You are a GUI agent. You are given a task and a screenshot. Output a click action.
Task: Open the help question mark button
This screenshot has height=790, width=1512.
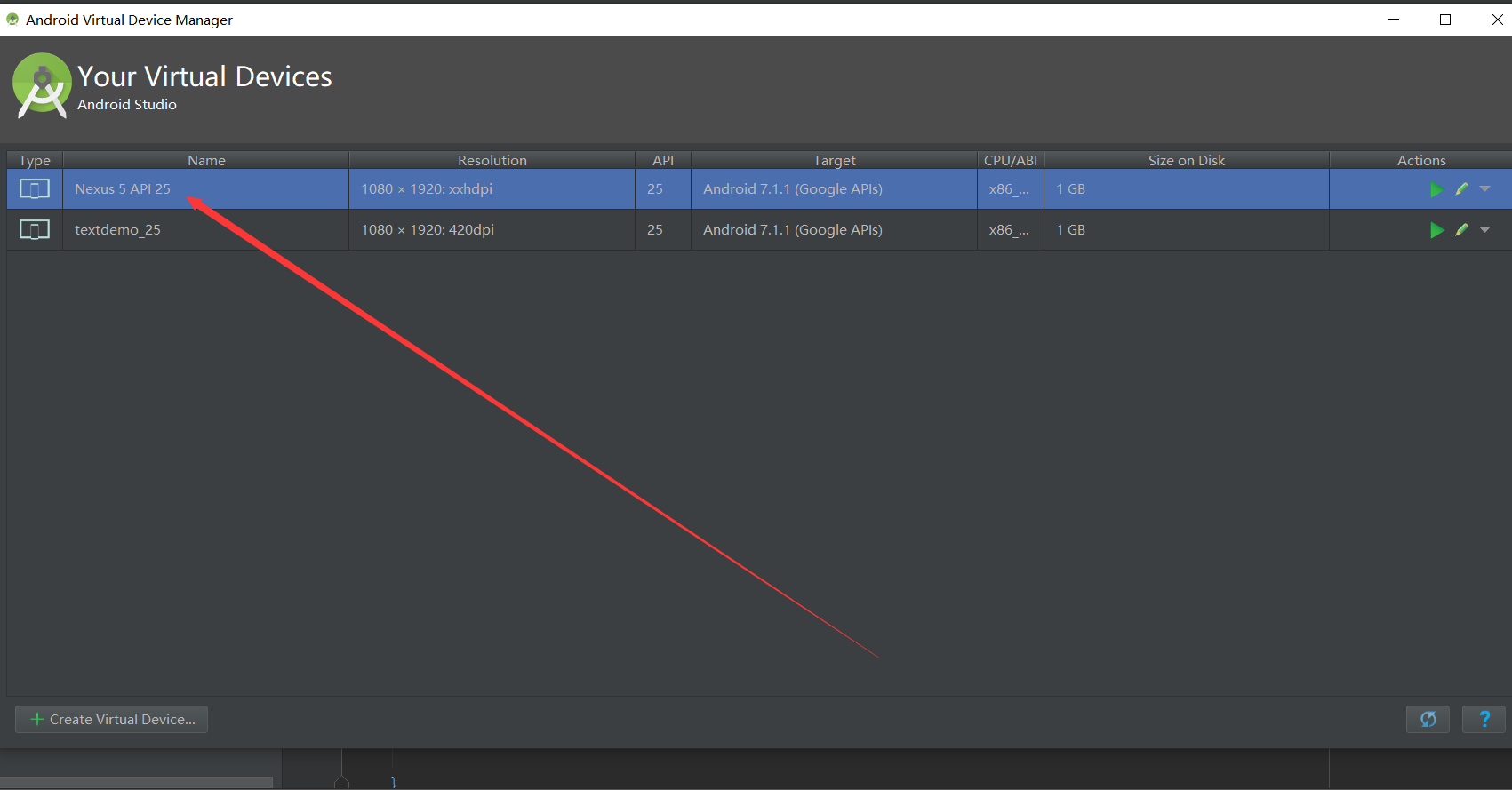pyautogui.click(x=1484, y=719)
